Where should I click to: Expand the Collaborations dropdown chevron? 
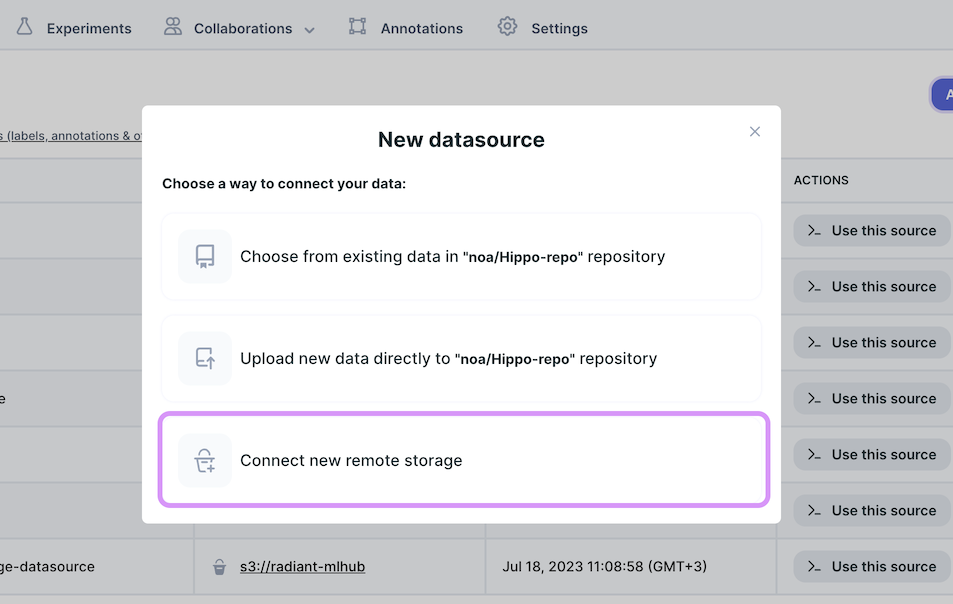309,30
